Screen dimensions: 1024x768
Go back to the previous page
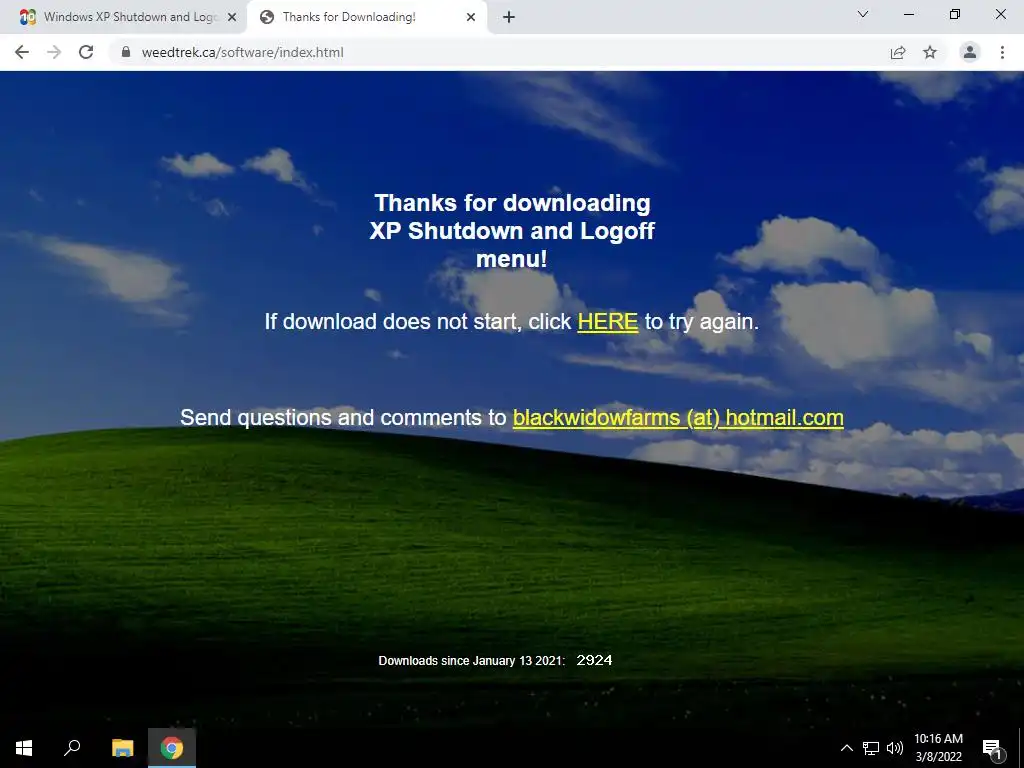(22, 52)
